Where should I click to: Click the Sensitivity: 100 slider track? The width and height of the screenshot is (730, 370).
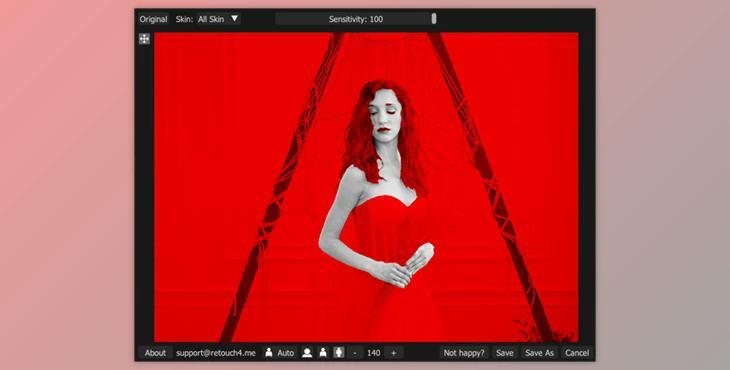[356, 19]
